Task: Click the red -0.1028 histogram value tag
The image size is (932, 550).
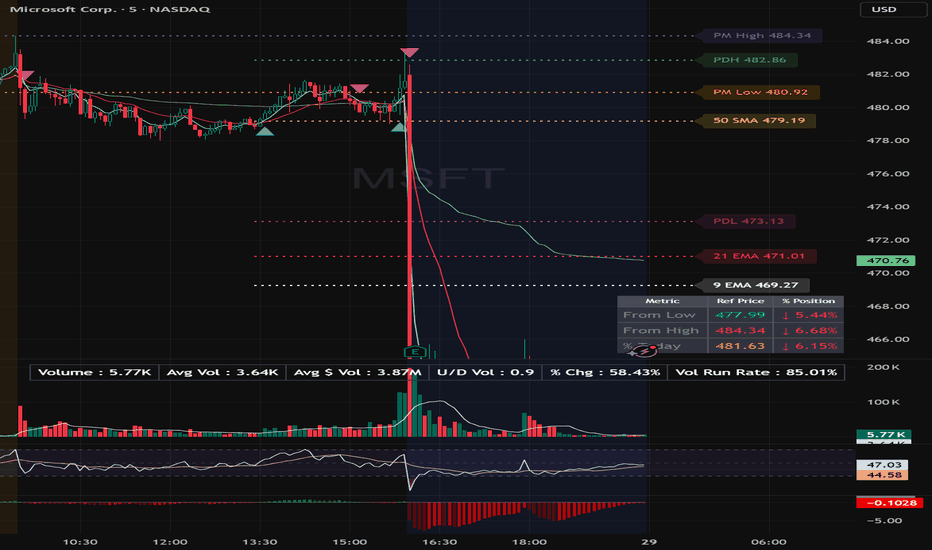Action: coord(890,503)
